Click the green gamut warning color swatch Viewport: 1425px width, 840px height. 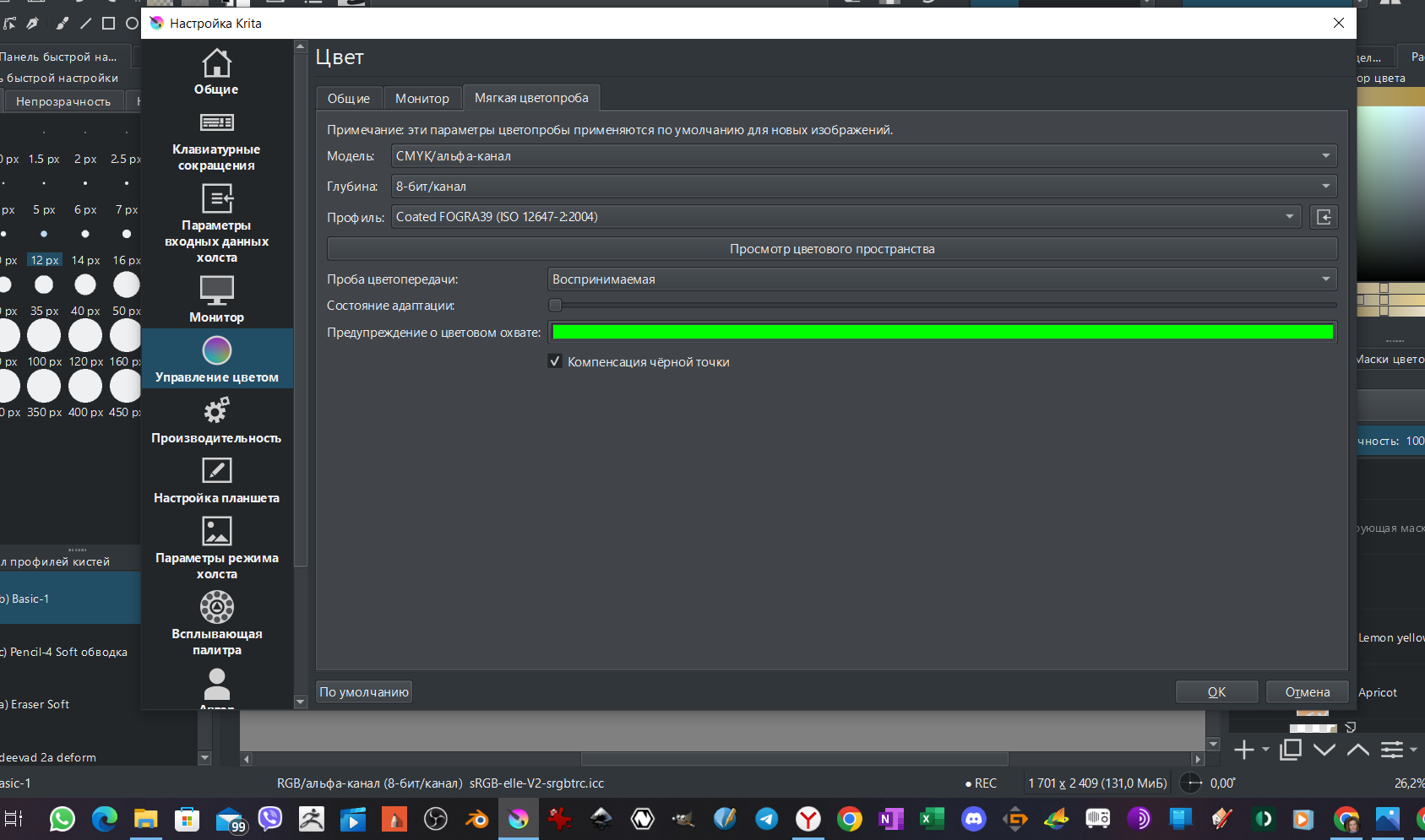pos(942,333)
